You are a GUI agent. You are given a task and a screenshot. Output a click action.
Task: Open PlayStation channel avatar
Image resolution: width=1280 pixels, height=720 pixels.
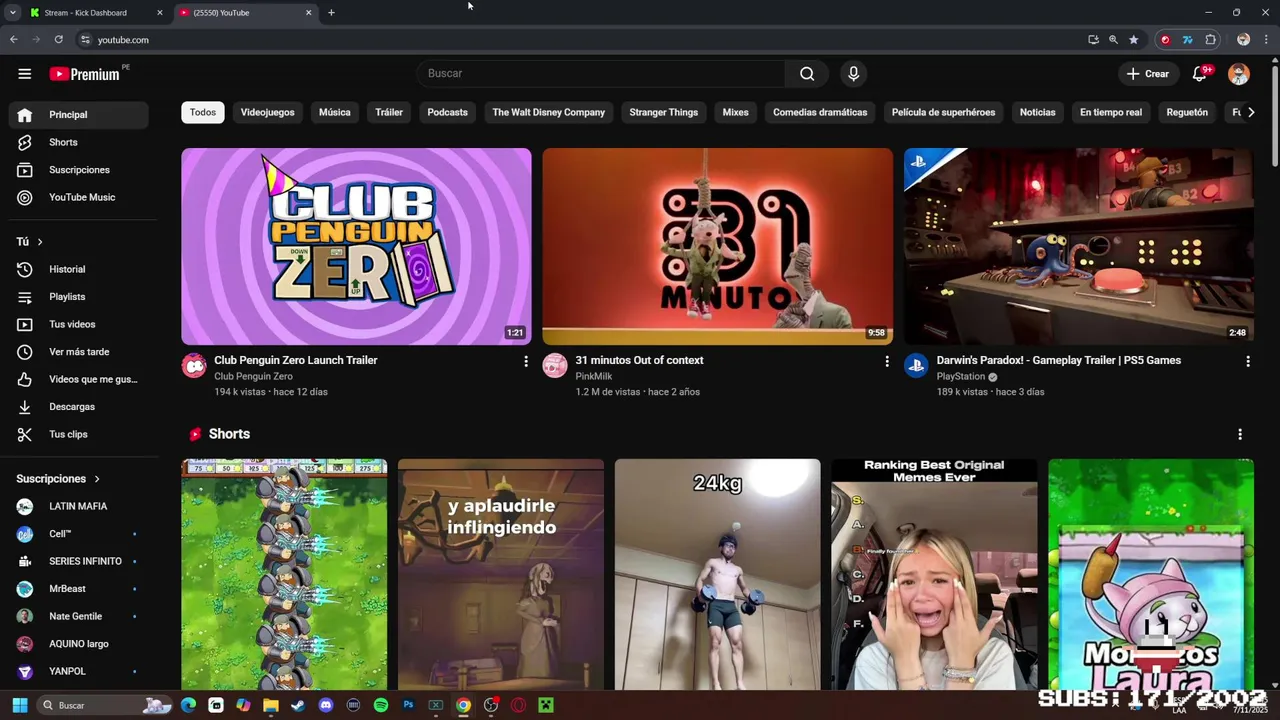tap(916, 365)
